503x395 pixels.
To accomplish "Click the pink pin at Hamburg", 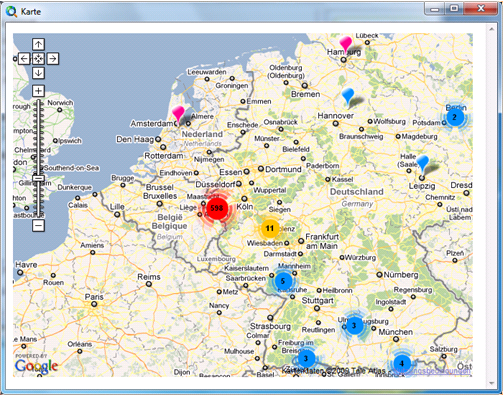I will [x=345, y=45].
